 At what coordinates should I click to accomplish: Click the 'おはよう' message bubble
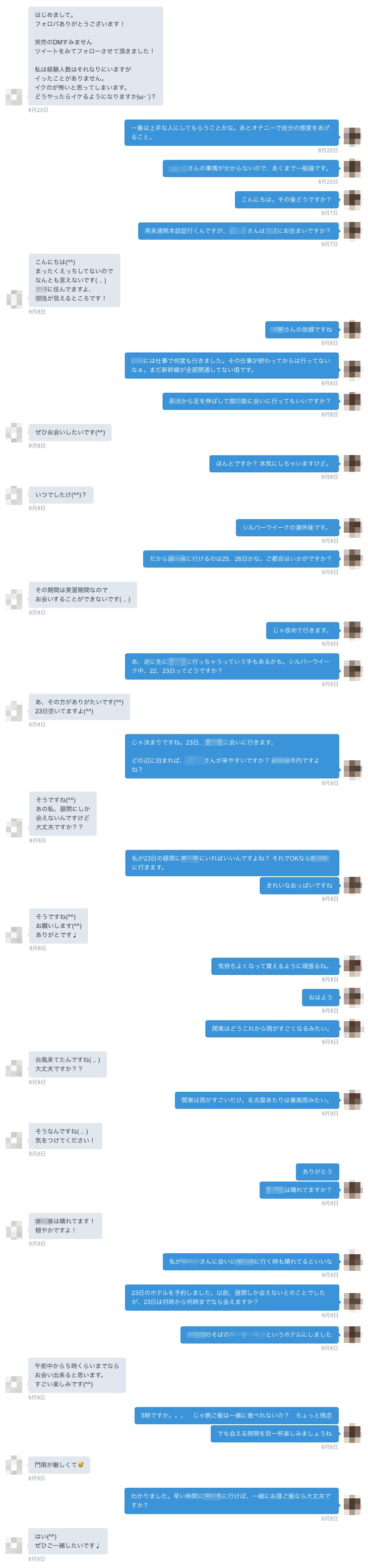(320, 997)
